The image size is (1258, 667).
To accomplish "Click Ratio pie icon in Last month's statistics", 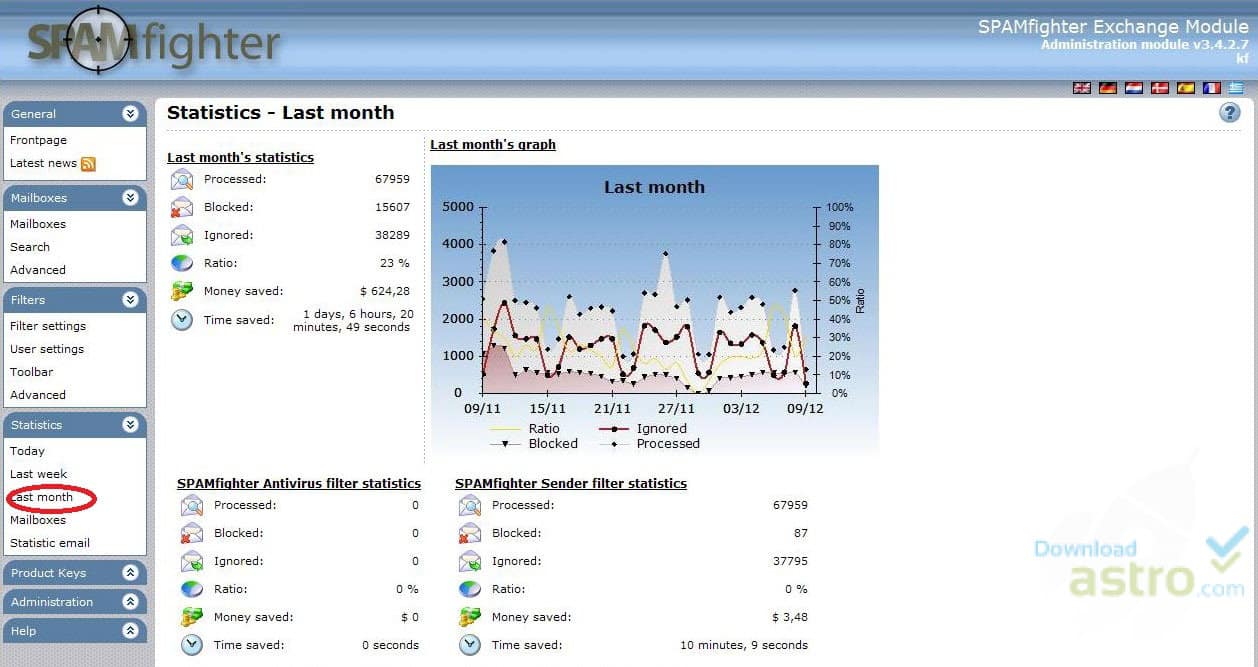I will click(x=181, y=264).
